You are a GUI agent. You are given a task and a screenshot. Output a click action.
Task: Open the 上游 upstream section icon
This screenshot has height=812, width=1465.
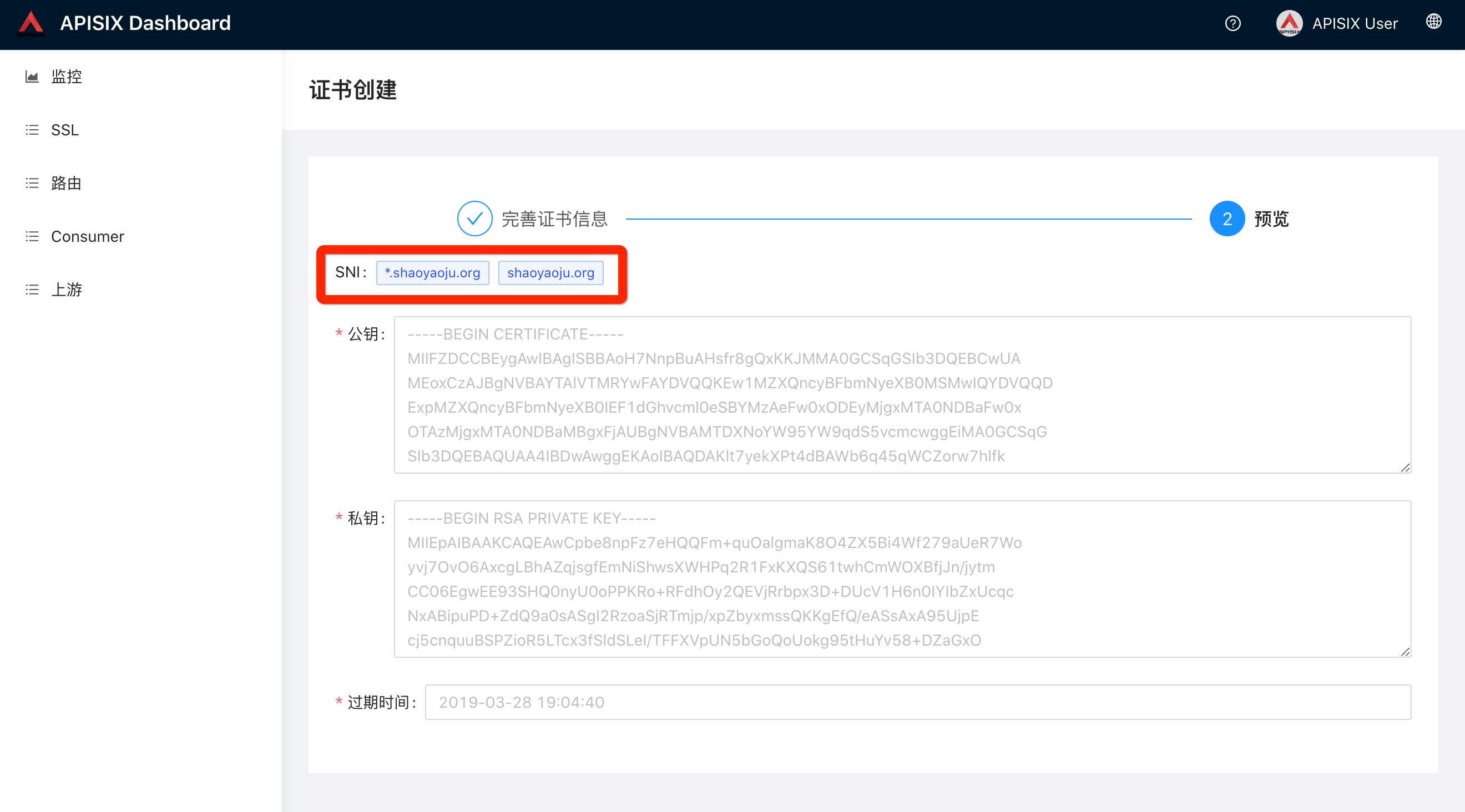point(32,289)
